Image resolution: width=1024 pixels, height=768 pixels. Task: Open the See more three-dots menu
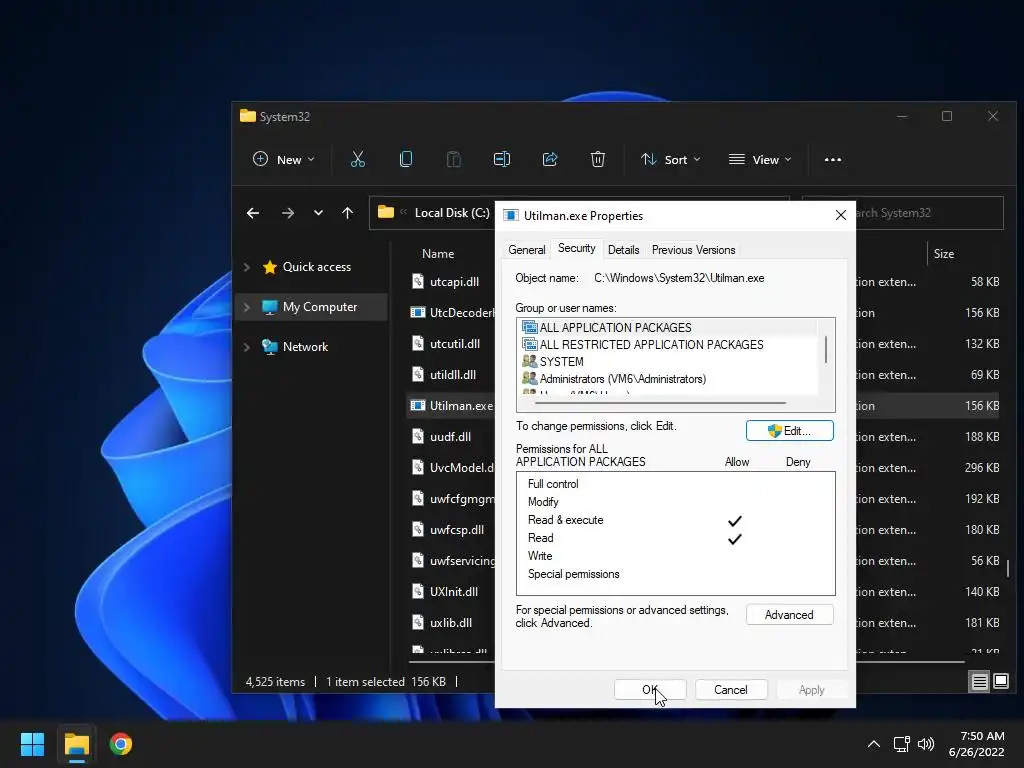(833, 159)
